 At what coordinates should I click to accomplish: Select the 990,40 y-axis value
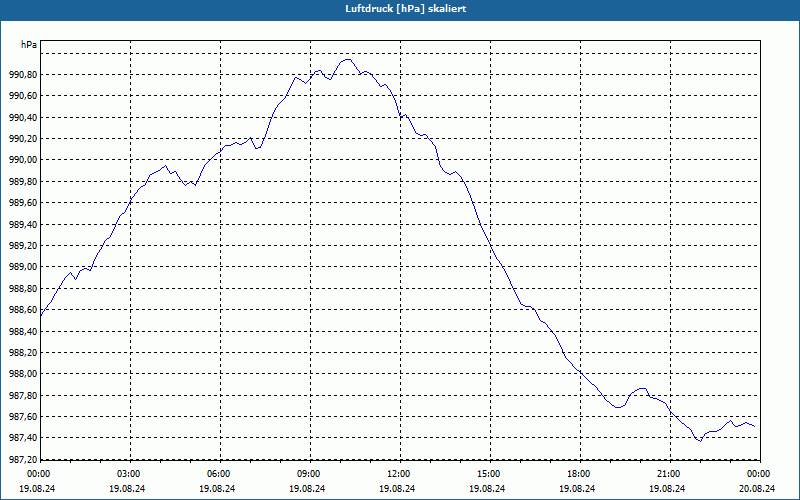(x=23, y=118)
